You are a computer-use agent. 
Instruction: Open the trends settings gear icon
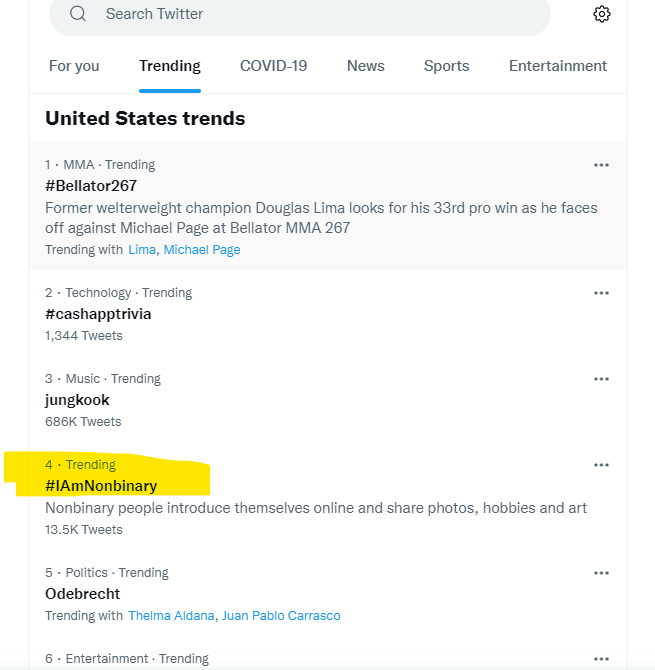click(x=602, y=14)
